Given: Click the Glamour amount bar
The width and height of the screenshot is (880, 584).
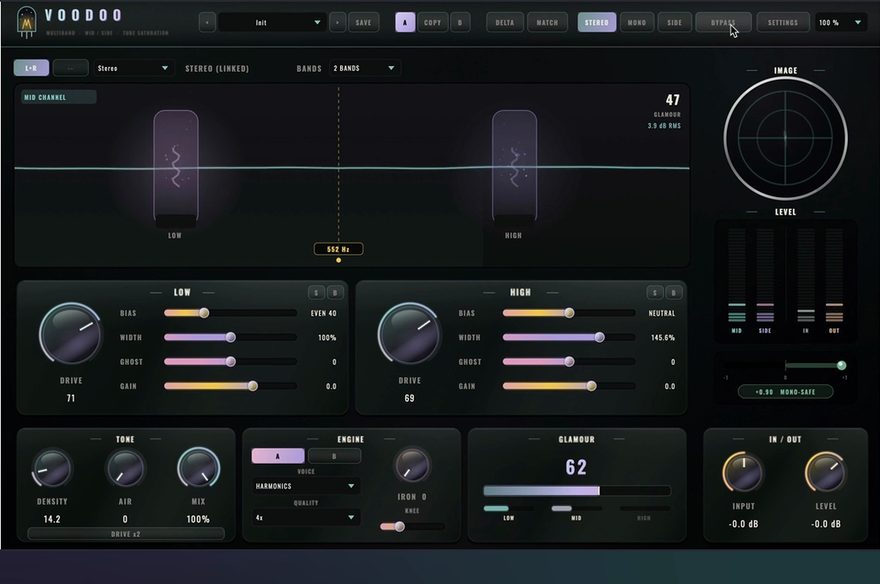Looking at the screenshot, I should 576,491.
